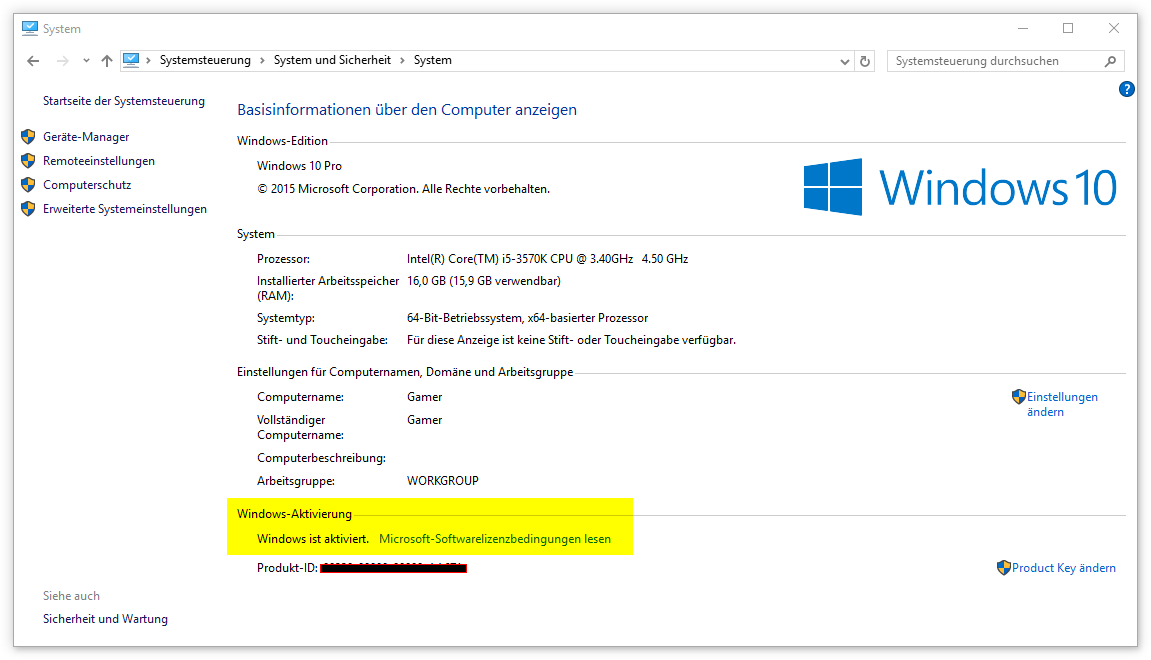Click shield icon beside Product Key ändern

1003,568
